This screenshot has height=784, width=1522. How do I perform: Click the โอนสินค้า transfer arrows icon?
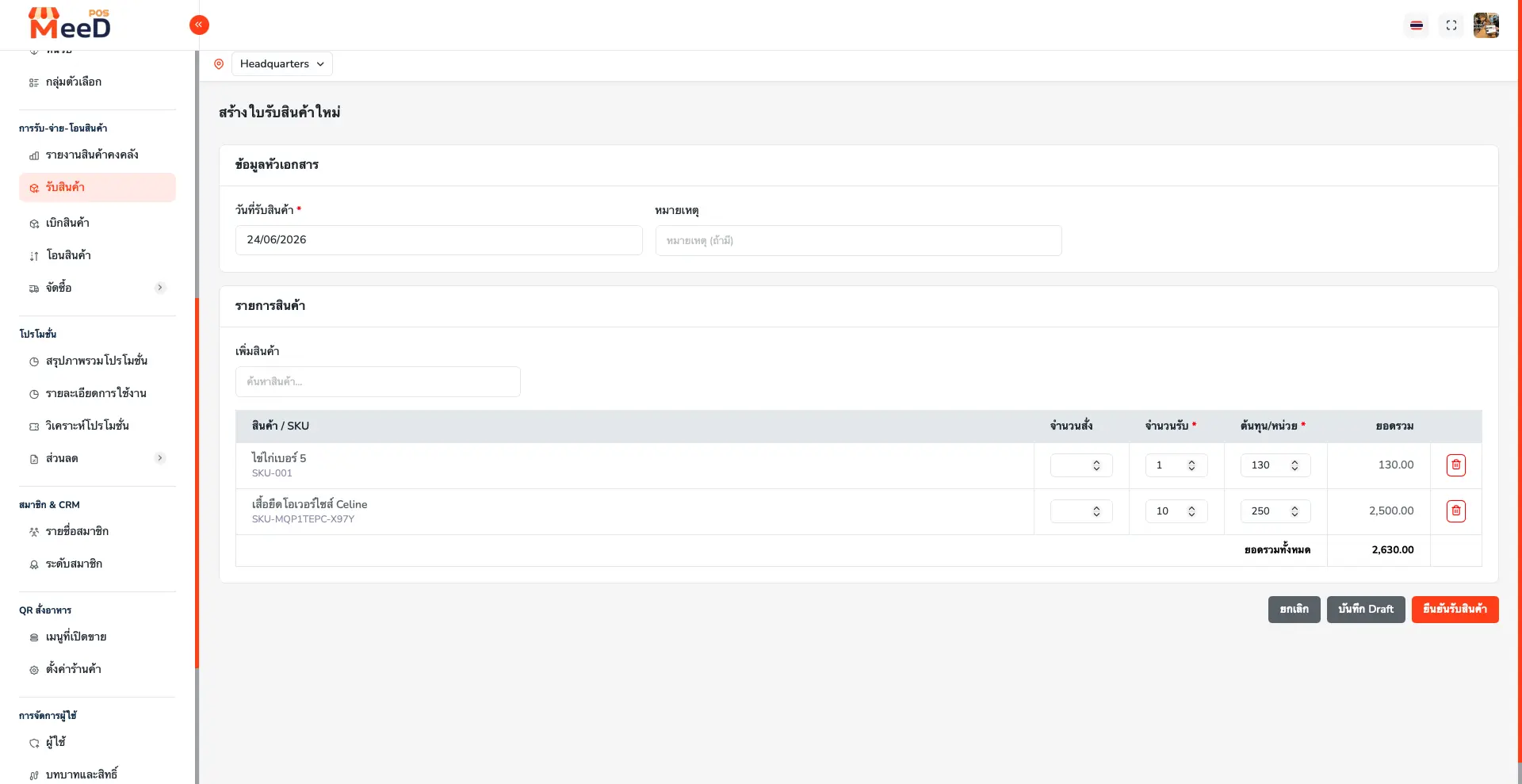34,256
